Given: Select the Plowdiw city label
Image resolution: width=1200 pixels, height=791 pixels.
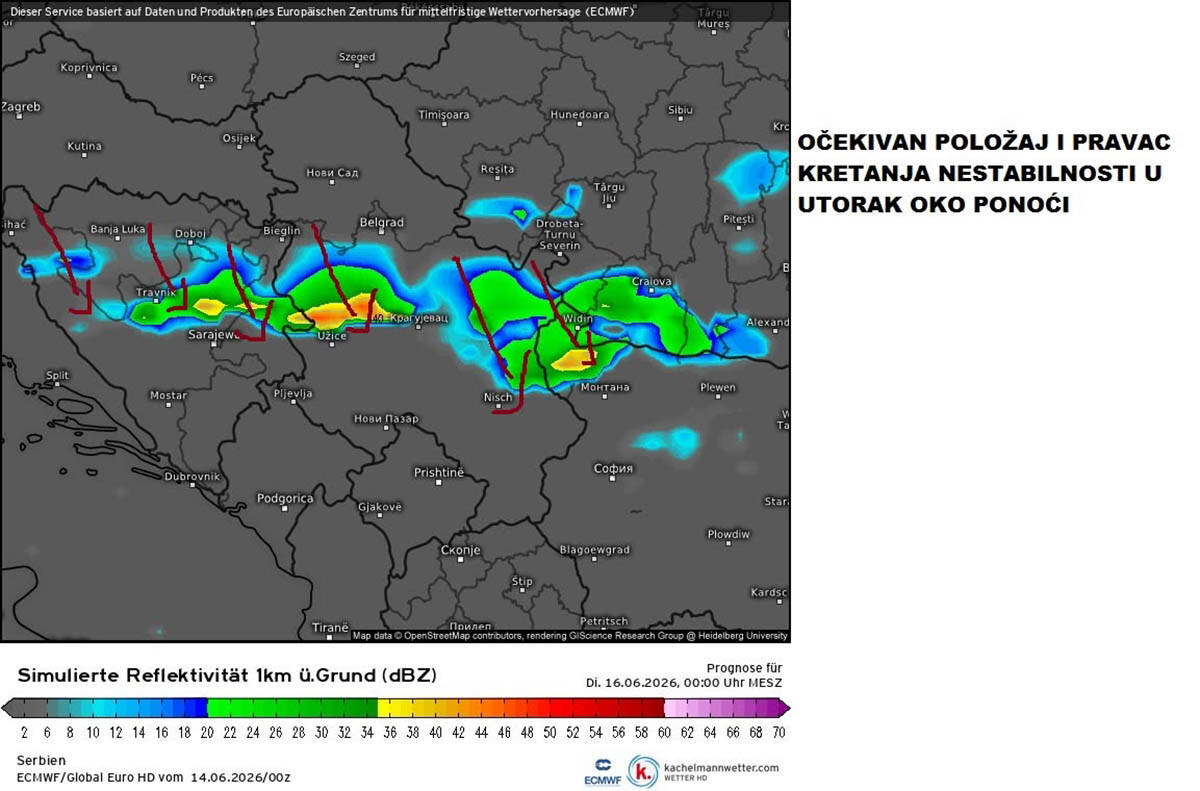Looking at the screenshot, I should pyautogui.click(x=728, y=534).
